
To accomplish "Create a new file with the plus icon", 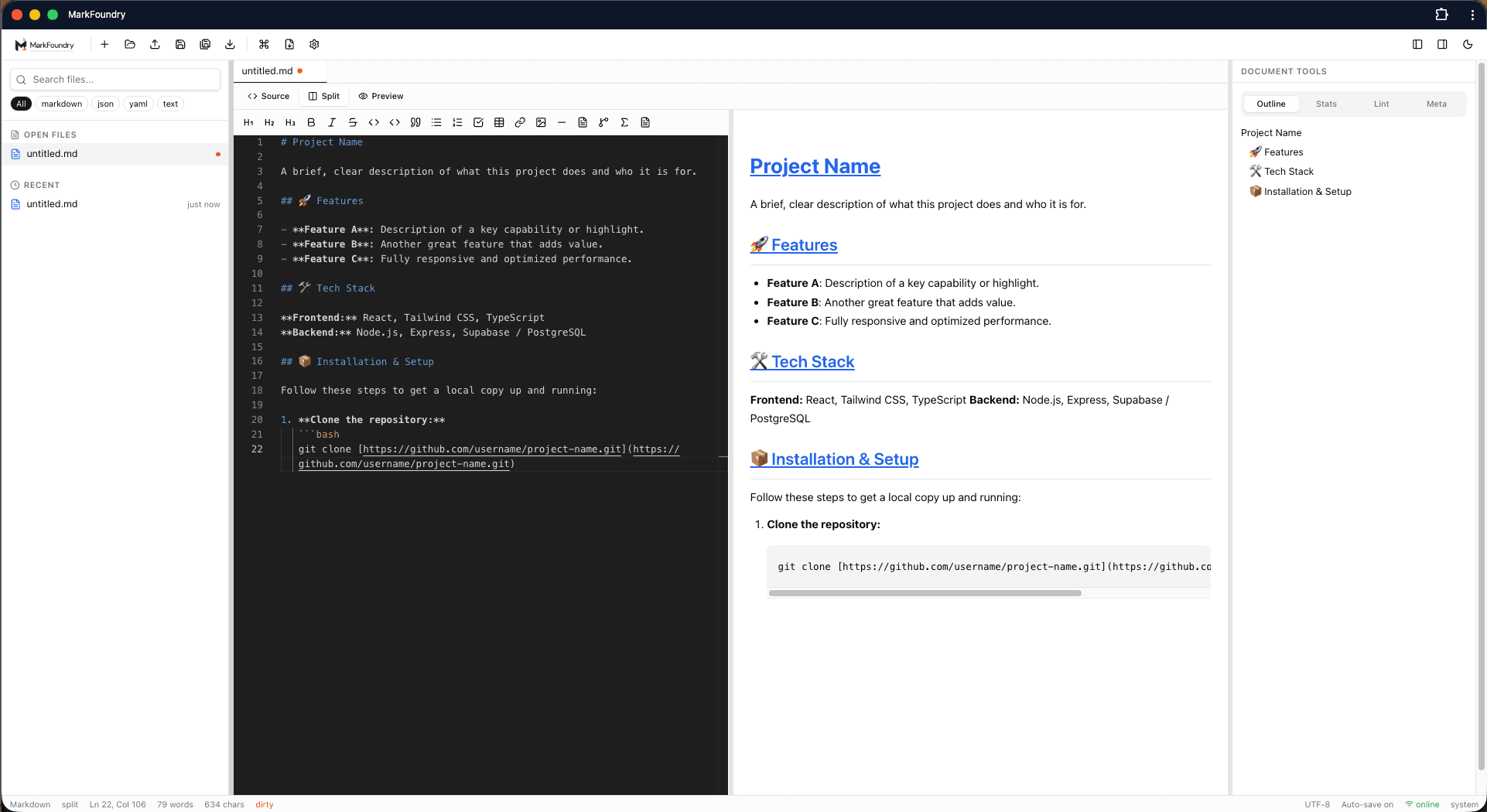I will tap(104, 44).
